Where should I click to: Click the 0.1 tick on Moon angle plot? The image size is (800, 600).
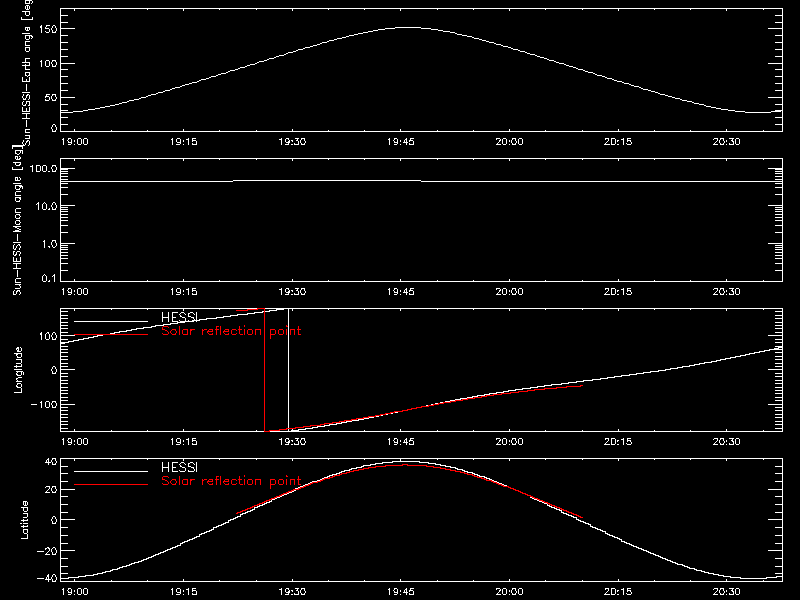(x=49, y=279)
